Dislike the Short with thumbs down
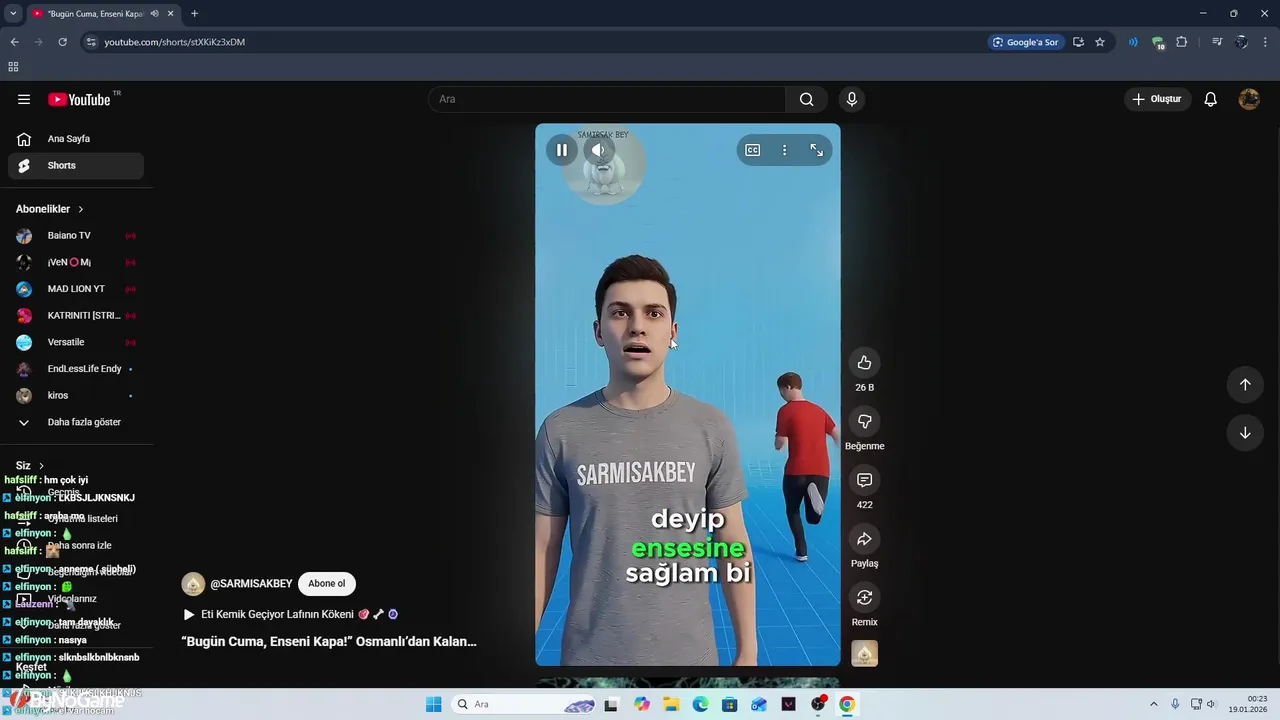 click(x=865, y=421)
